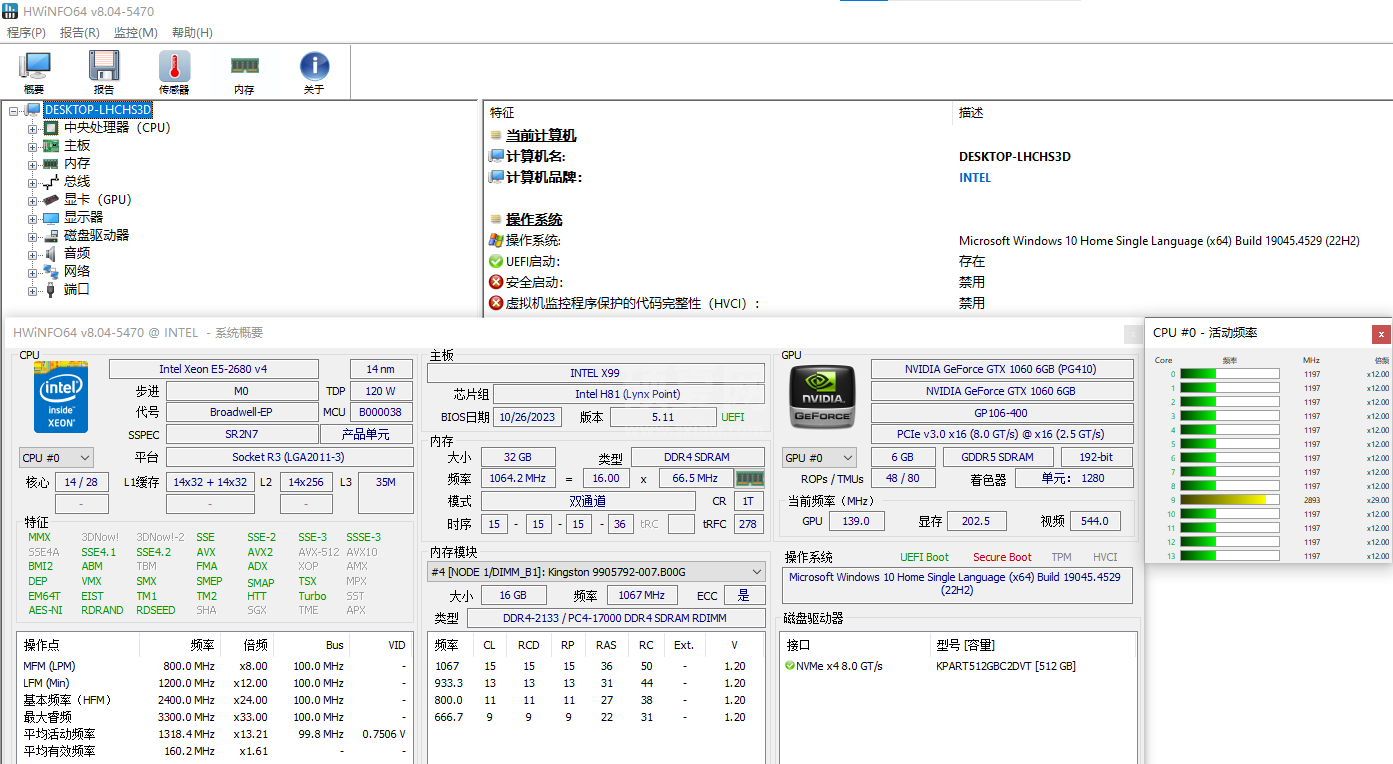Click the Turbo feature flag
Image resolution: width=1393 pixels, height=764 pixels.
pyautogui.click(x=312, y=596)
